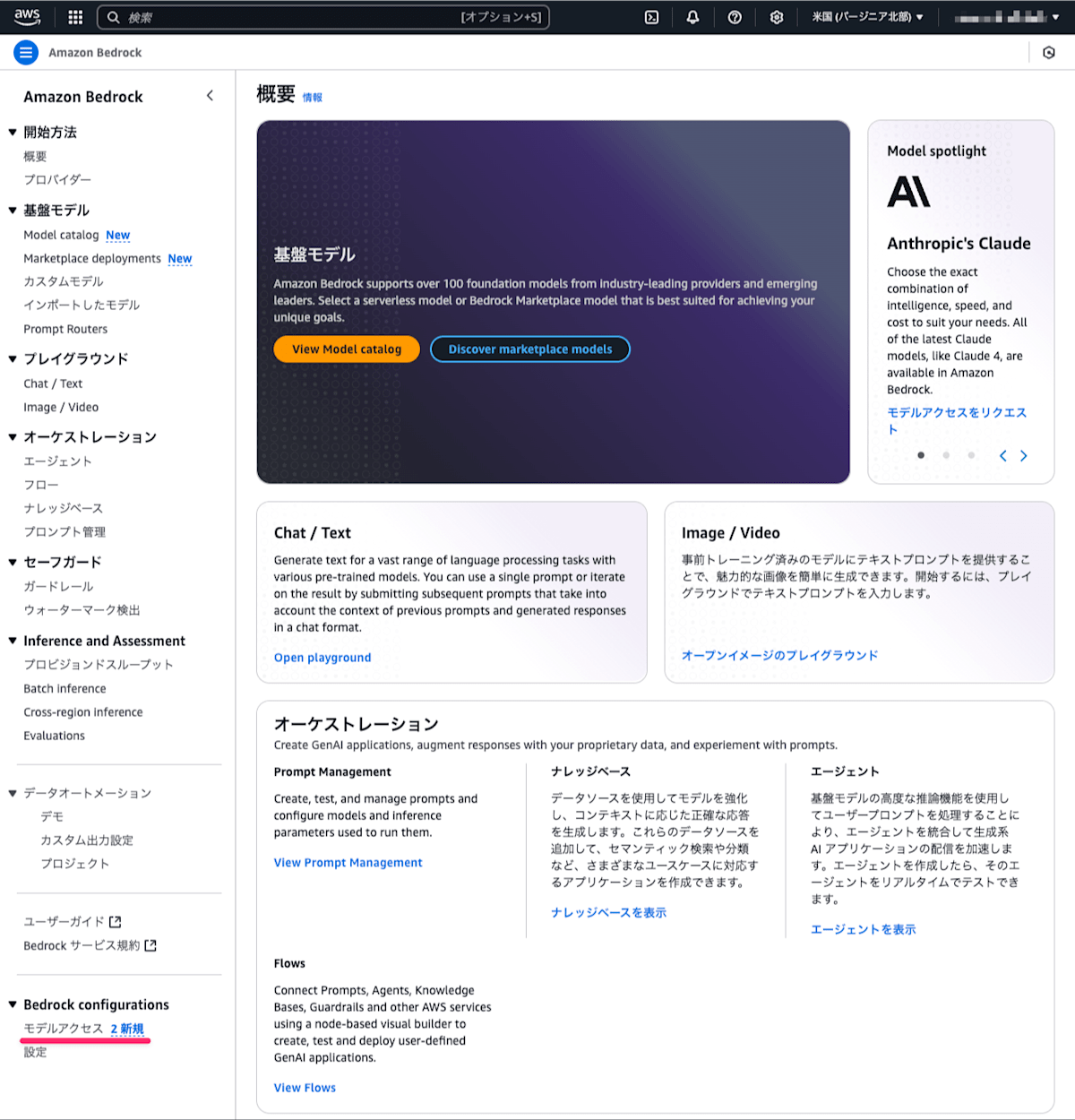
Task: Open the notifications bell
Action: (x=692, y=17)
